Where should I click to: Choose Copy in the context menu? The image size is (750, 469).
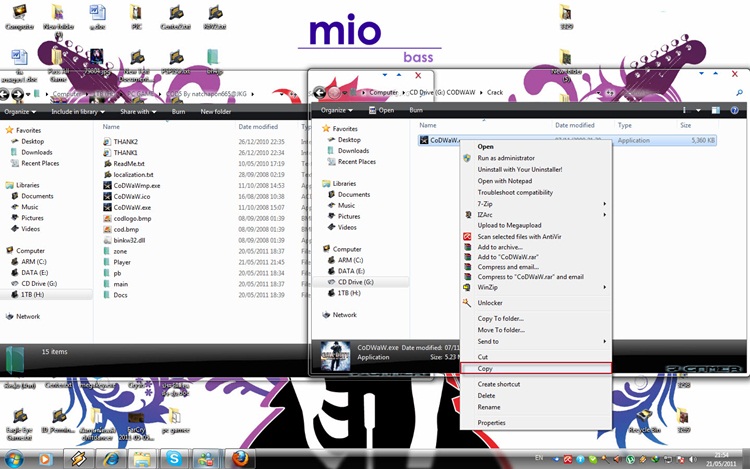[x=536, y=369]
